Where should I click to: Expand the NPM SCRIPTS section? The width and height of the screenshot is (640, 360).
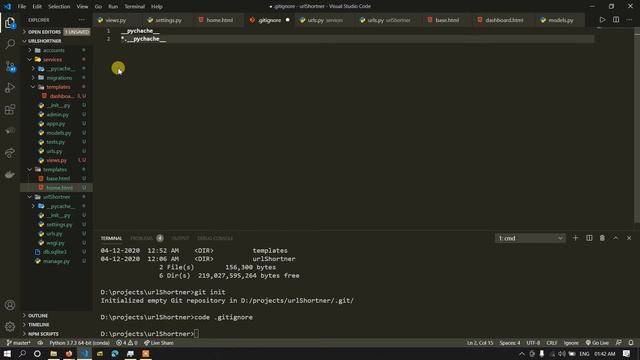[43, 333]
